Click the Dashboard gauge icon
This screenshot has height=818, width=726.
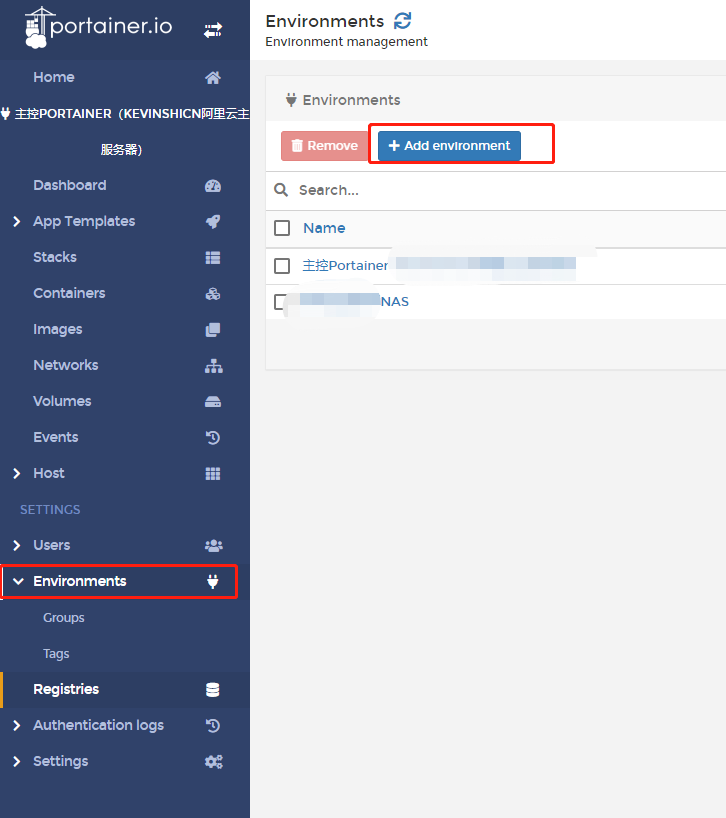(x=213, y=186)
